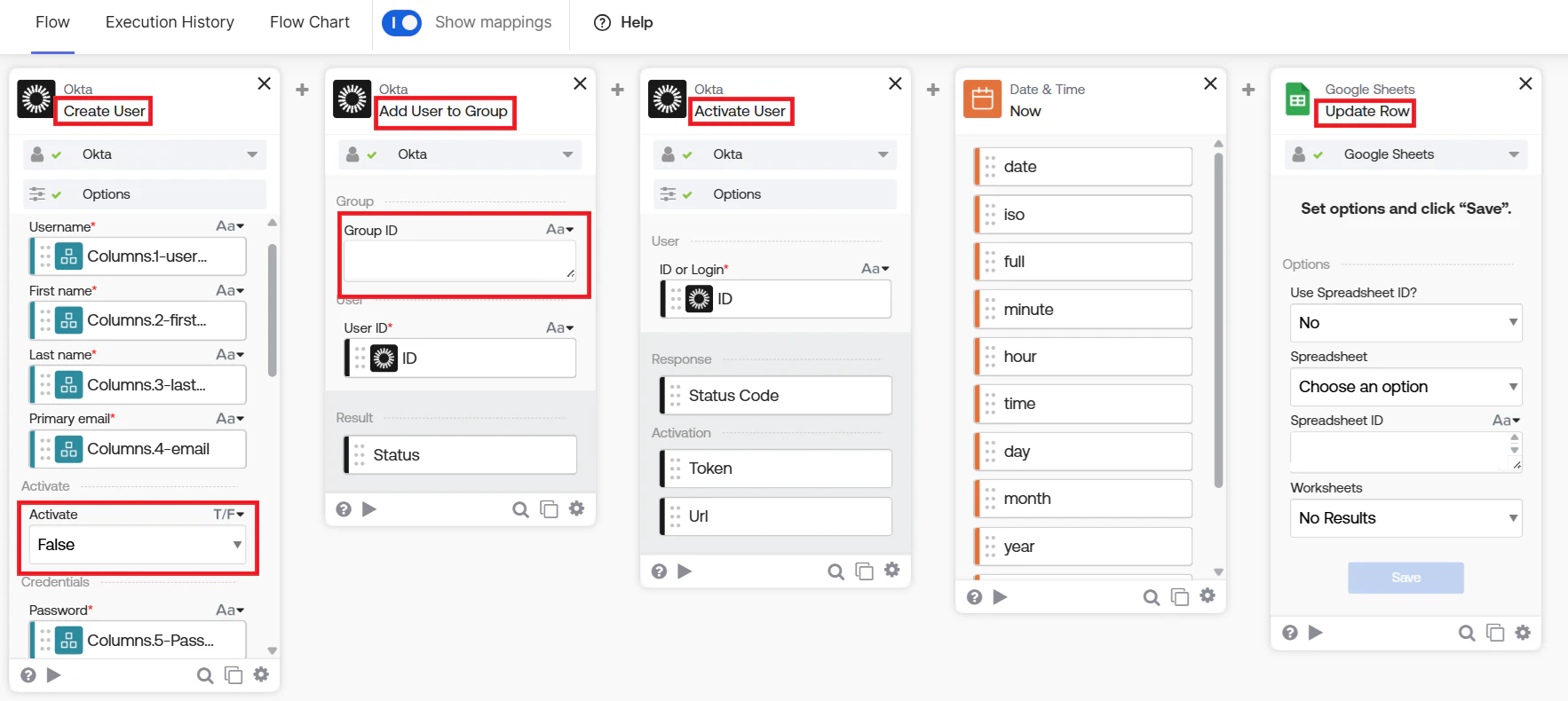Select the month output field
The height and width of the screenshot is (701, 1568).
[1082, 499]
